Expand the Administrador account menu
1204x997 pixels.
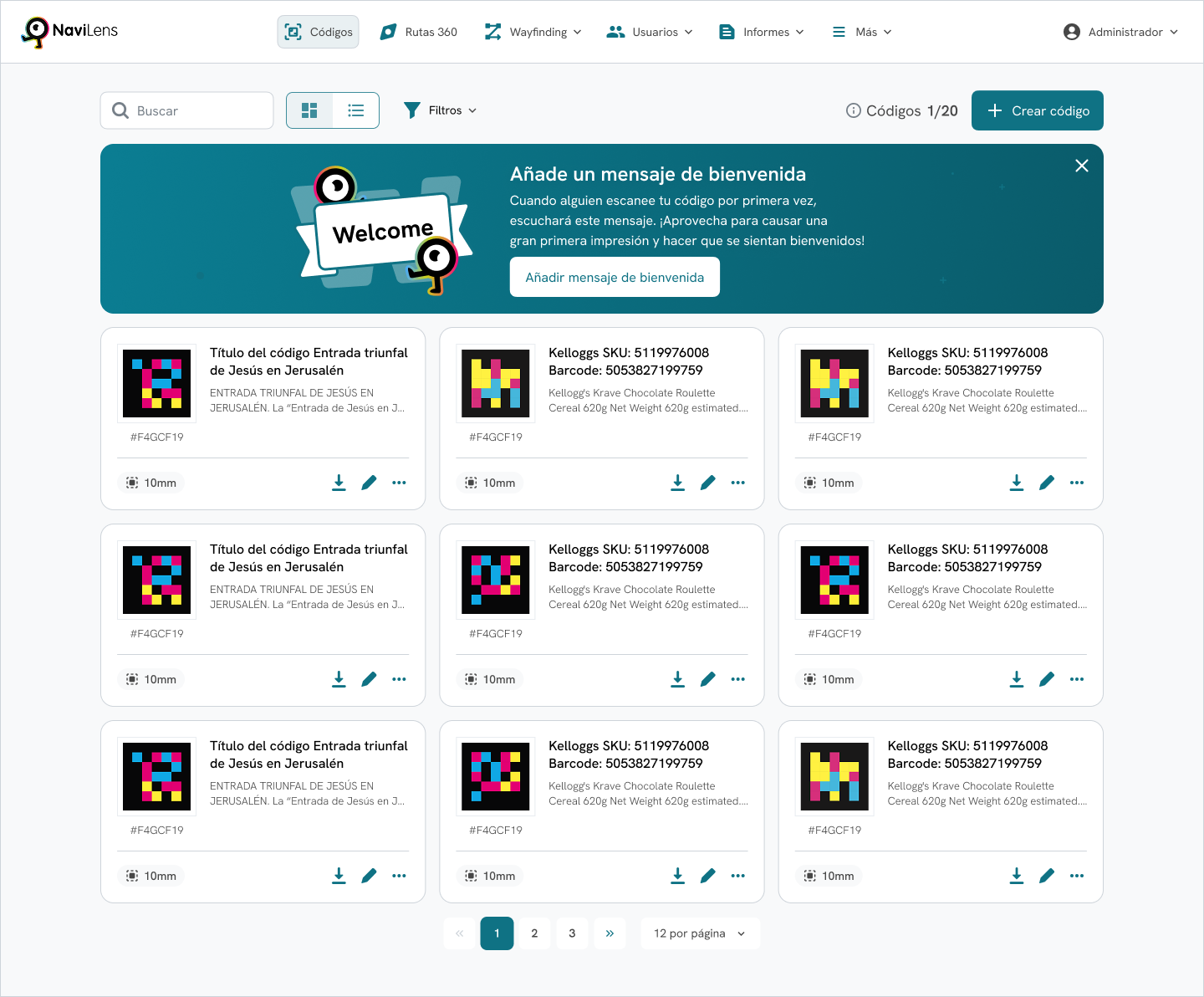tap(1120, 32)
